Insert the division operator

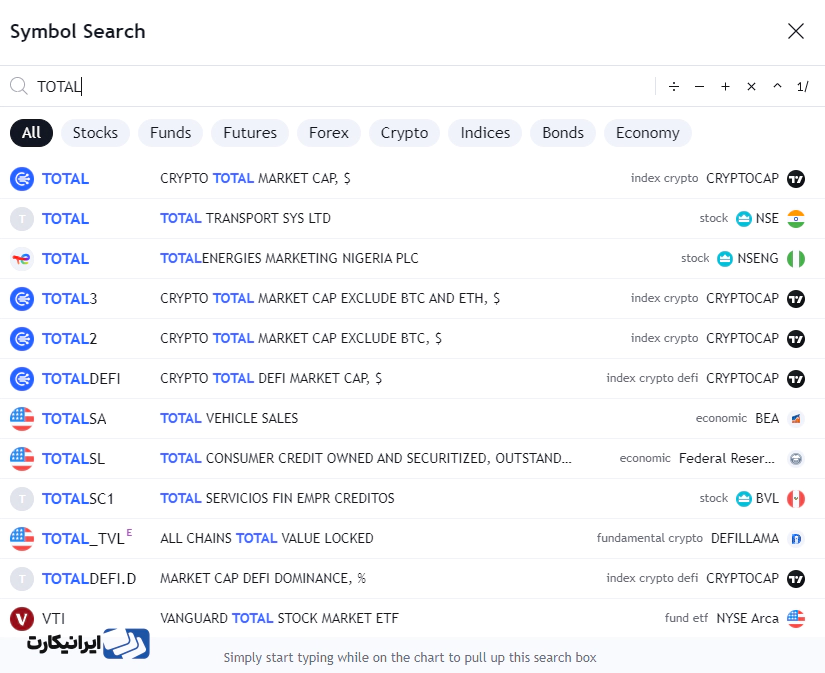click(x=673, y=86)
